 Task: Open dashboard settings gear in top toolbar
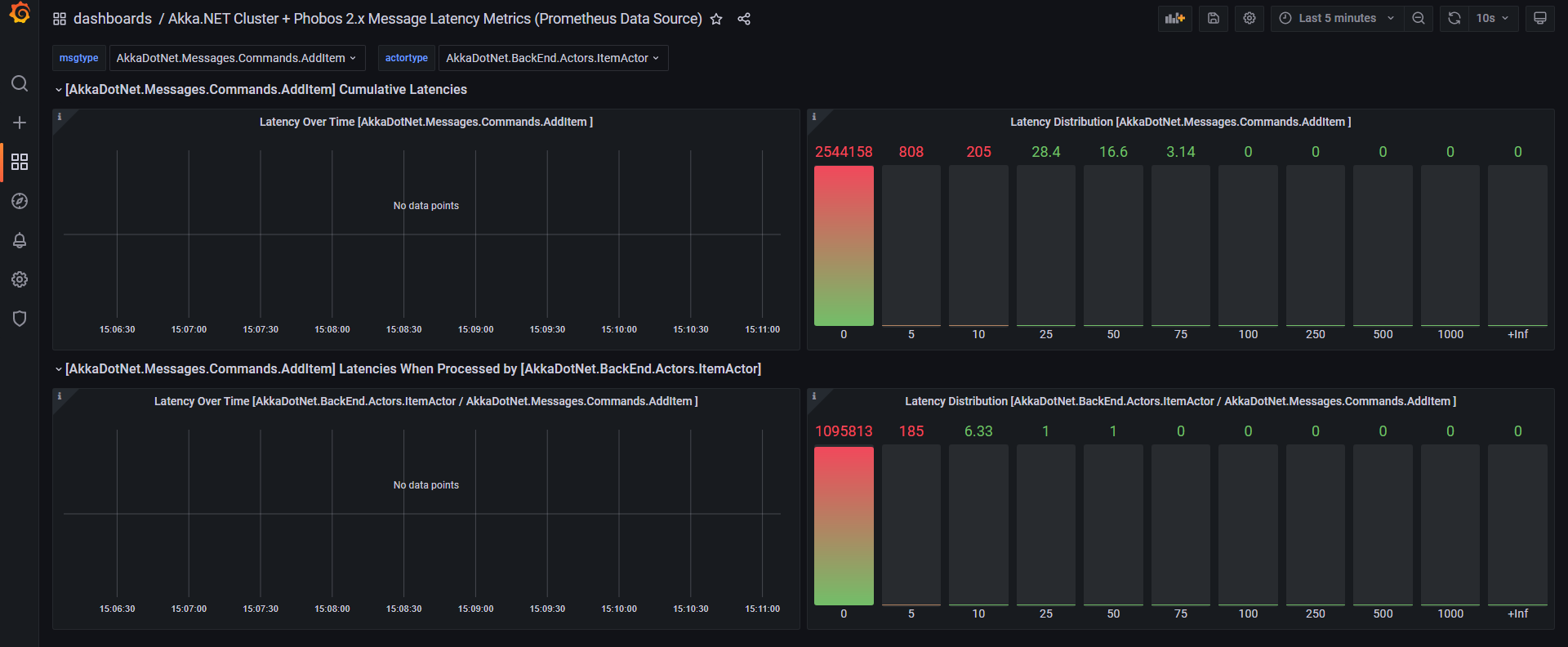pos(1249,18)
